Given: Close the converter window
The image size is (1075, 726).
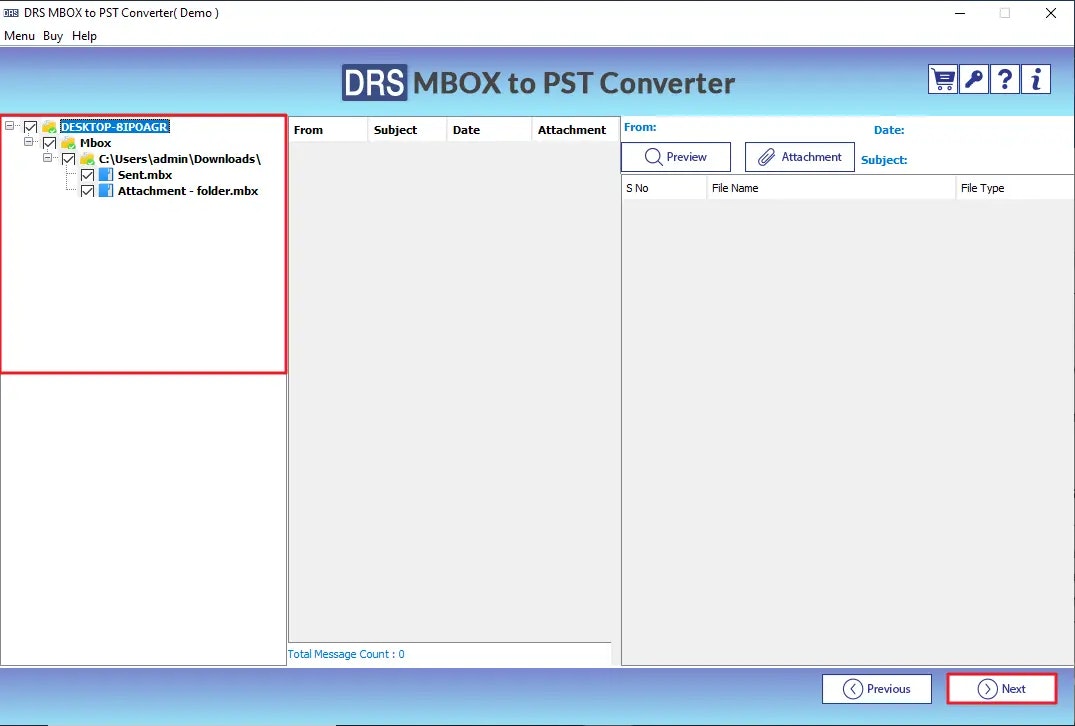Looking at the screenshot, I should tap(1050, 13).
